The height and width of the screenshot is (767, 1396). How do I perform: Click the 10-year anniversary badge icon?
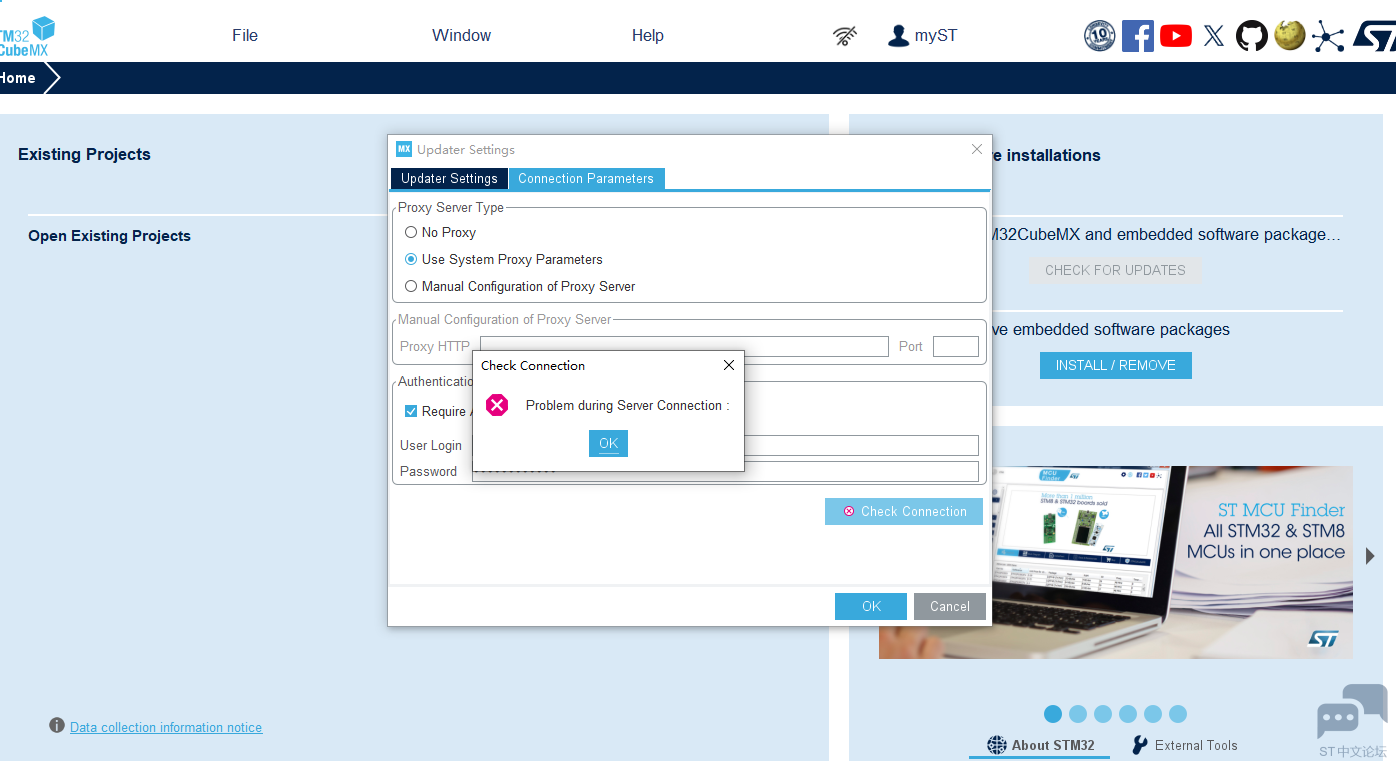(1099, 36)
